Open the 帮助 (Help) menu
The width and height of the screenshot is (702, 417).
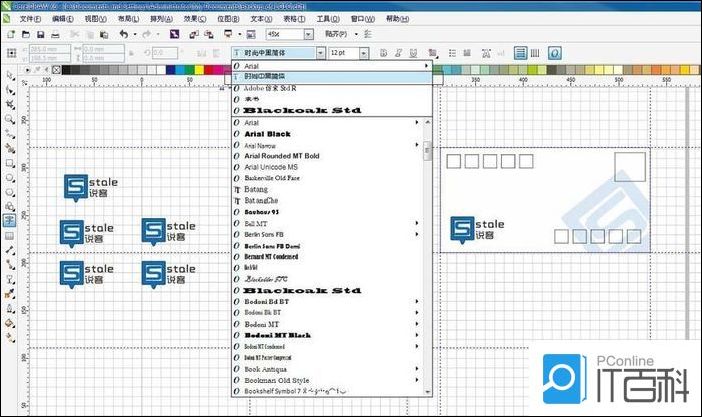(398, 19)
